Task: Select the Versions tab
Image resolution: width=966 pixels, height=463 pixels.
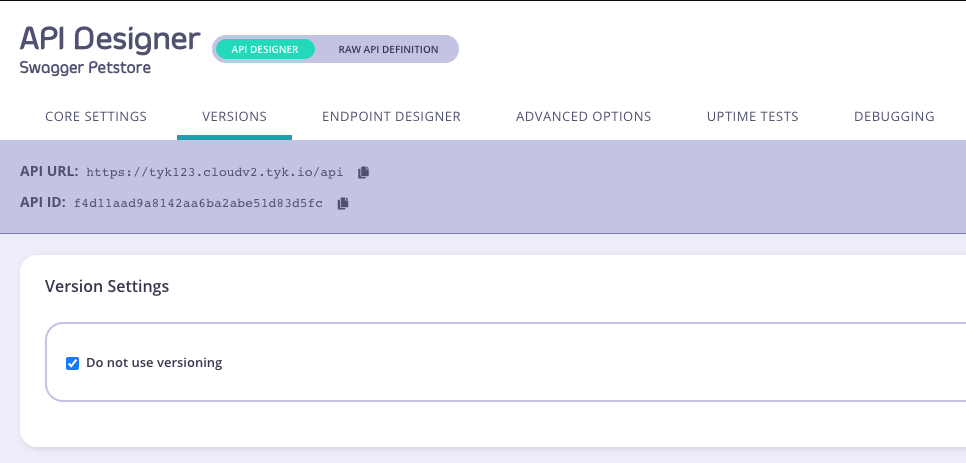Action: [234, 117]
